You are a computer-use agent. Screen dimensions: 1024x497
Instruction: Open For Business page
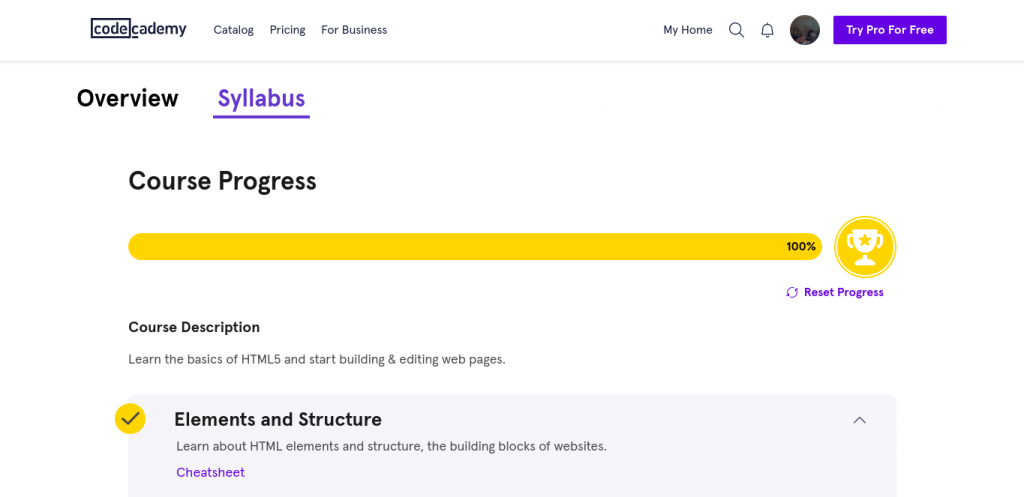pos(354,30)
